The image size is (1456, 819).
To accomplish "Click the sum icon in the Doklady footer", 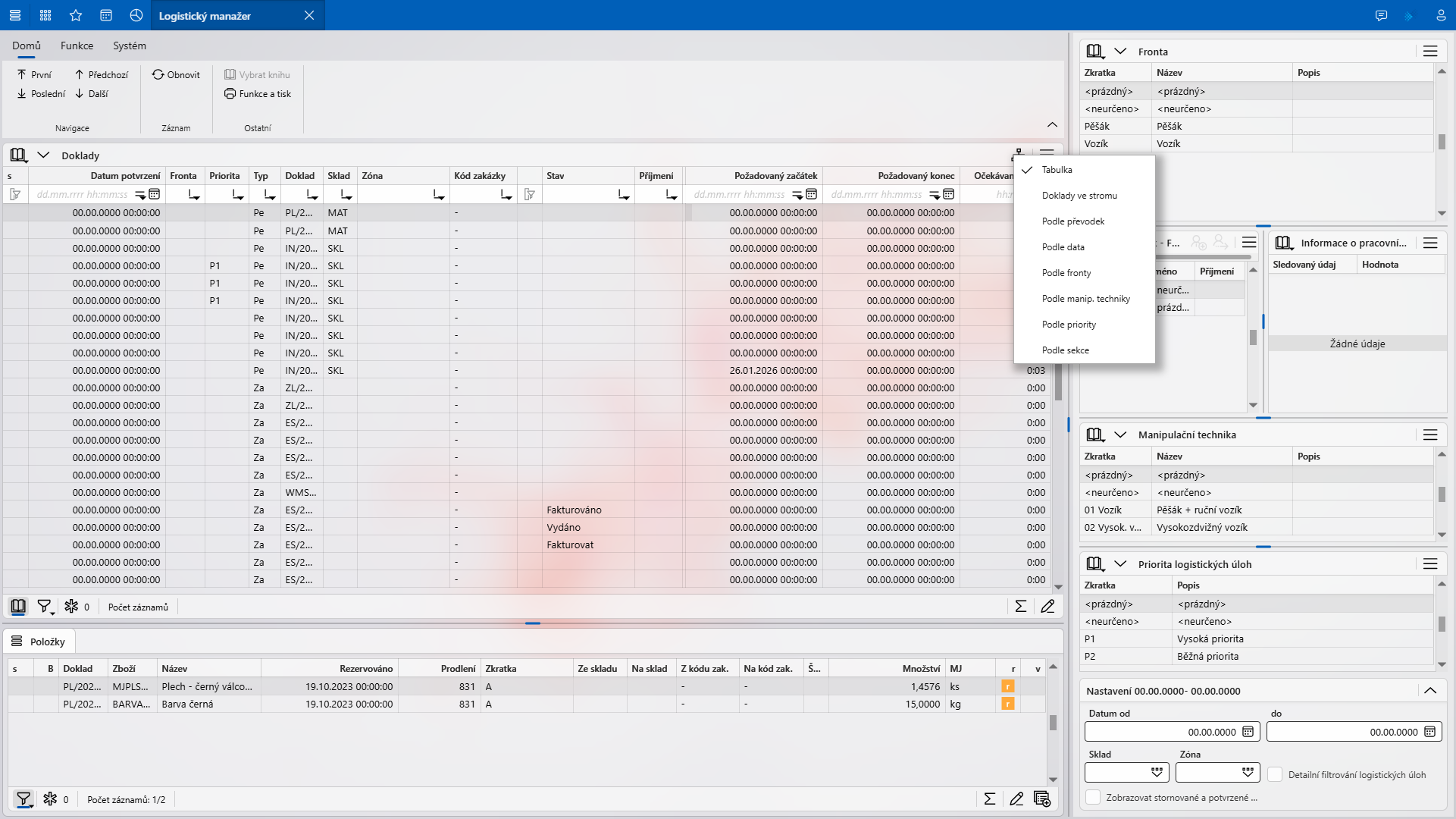I will click(x=1020, y=607).
